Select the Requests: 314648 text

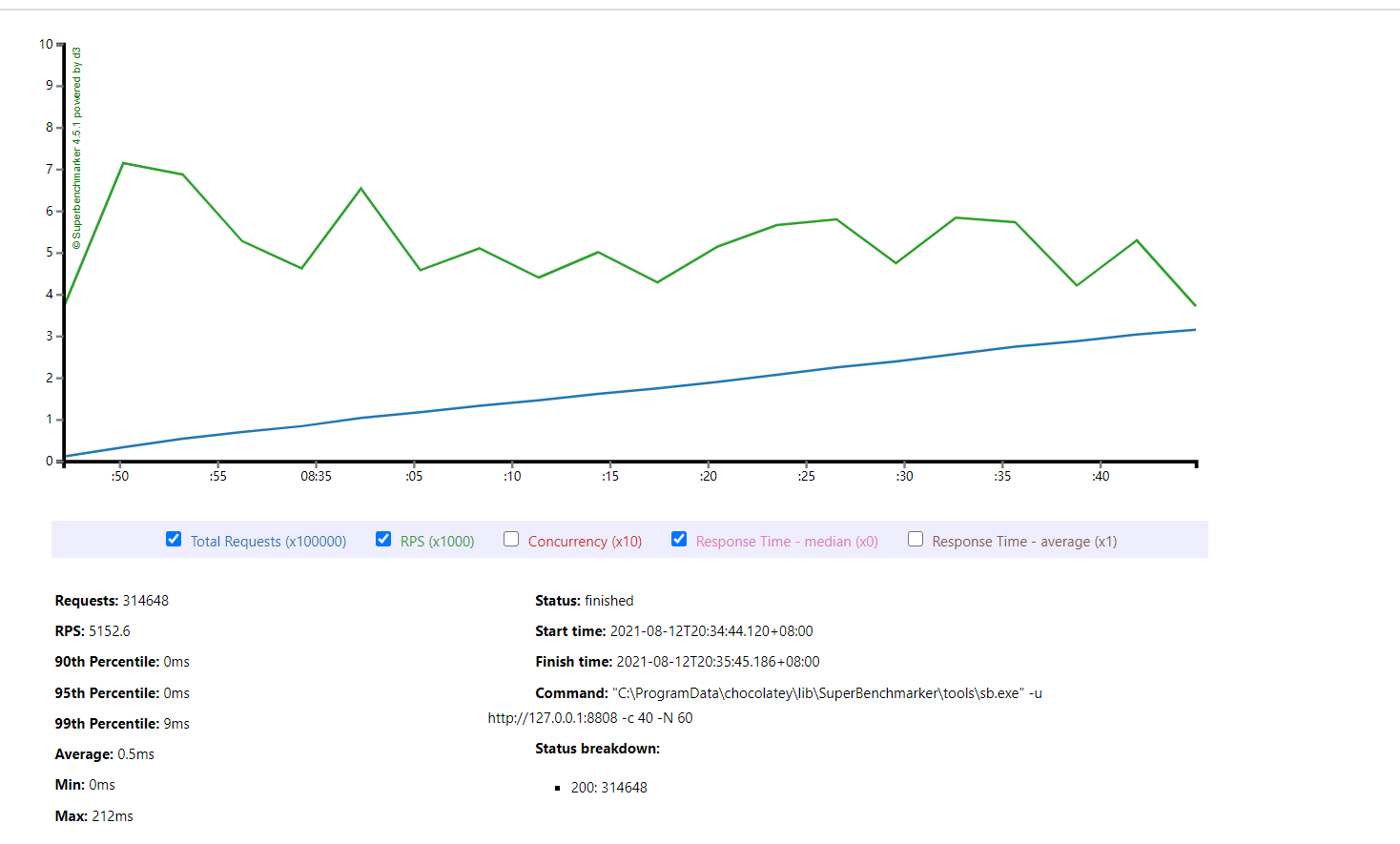[x=112, y=601]
